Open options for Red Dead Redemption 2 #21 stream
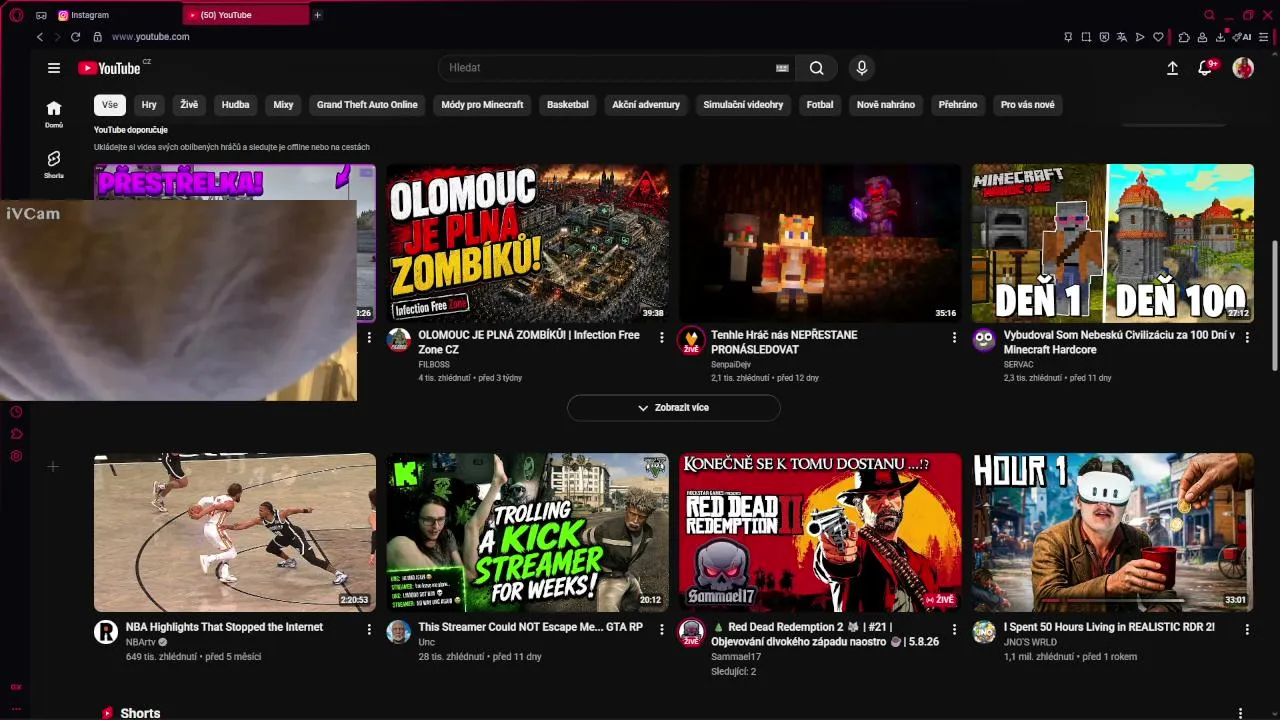The image size is (1280, 720). 954,630
